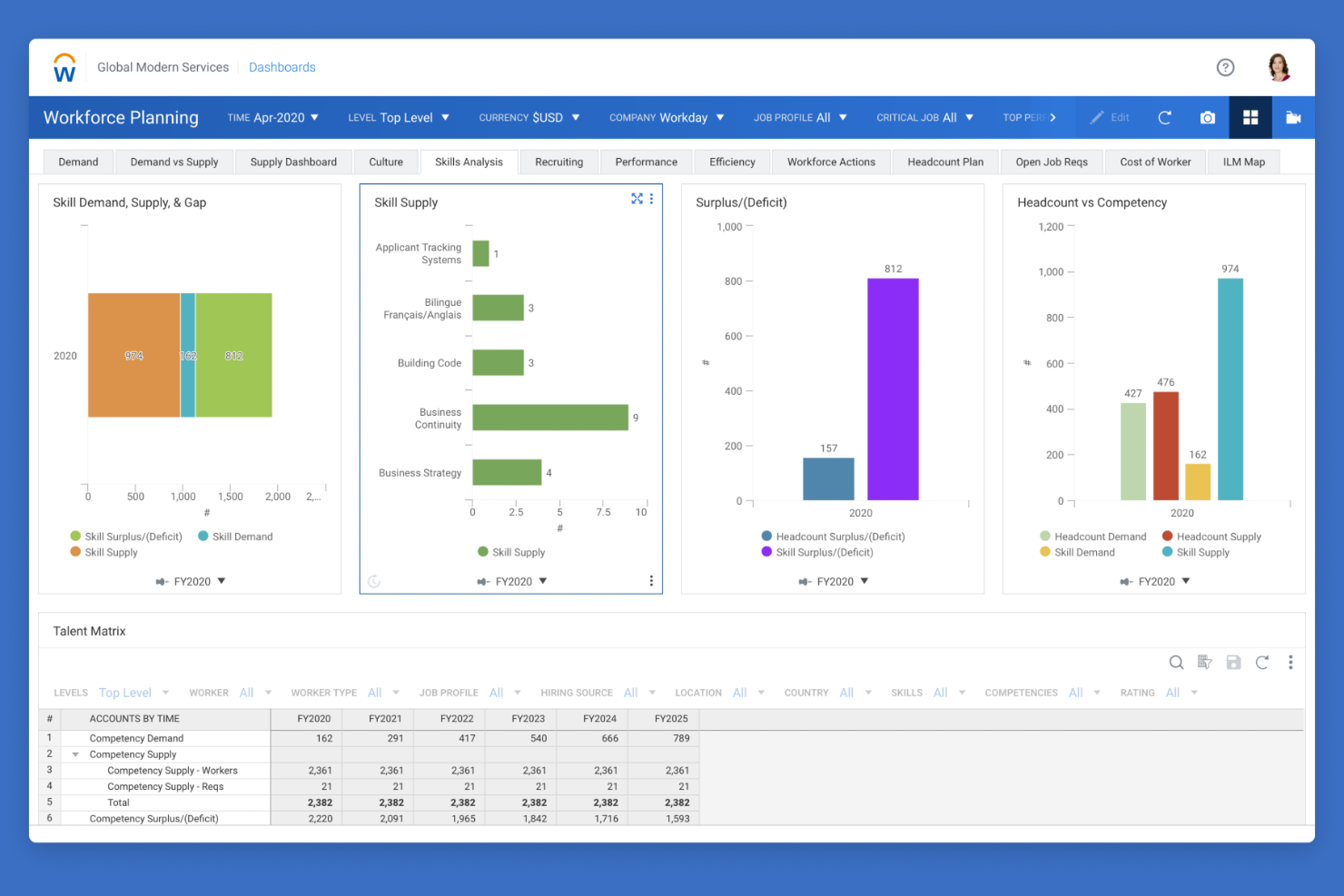1344x896 pixels.
Task: Maximize the Skill Supply panel
Action: pos(637,199)
